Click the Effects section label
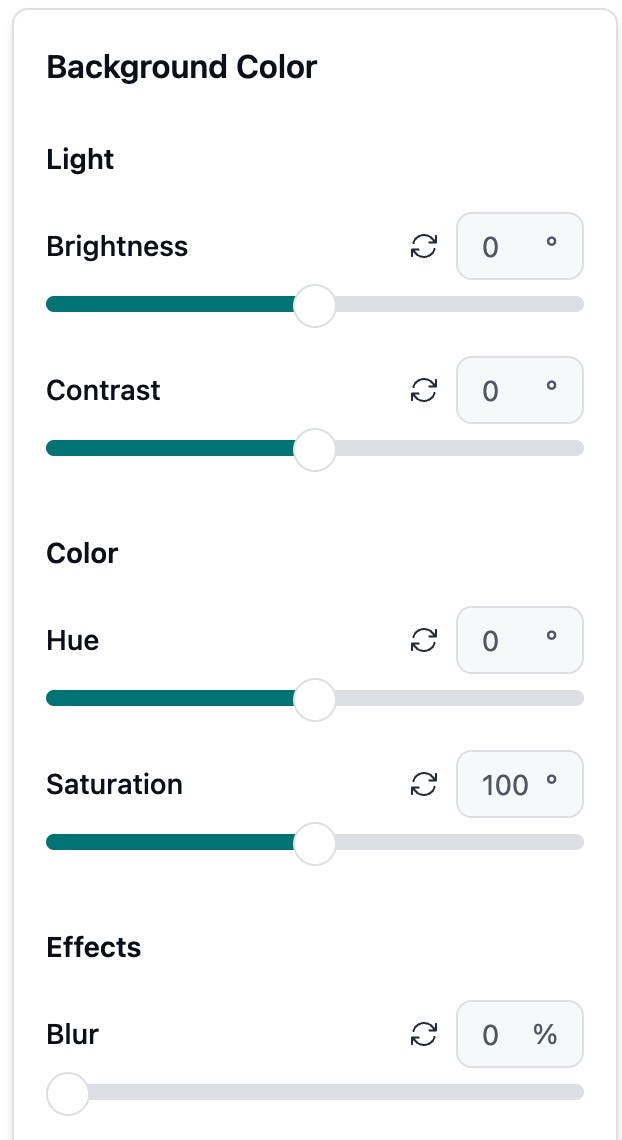Image resolution: width=622 pixels, height=1140 pixels. tap(94, 948)
